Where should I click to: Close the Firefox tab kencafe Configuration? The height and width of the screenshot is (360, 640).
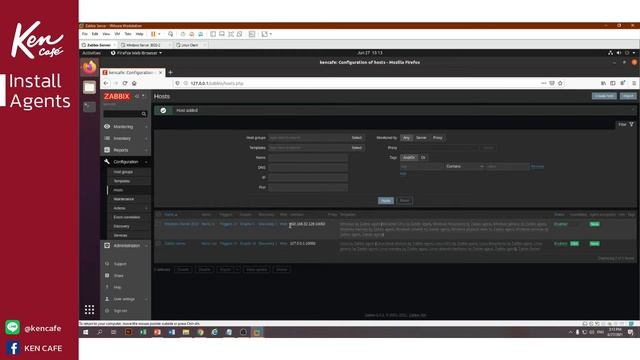(x=161, y=72)
